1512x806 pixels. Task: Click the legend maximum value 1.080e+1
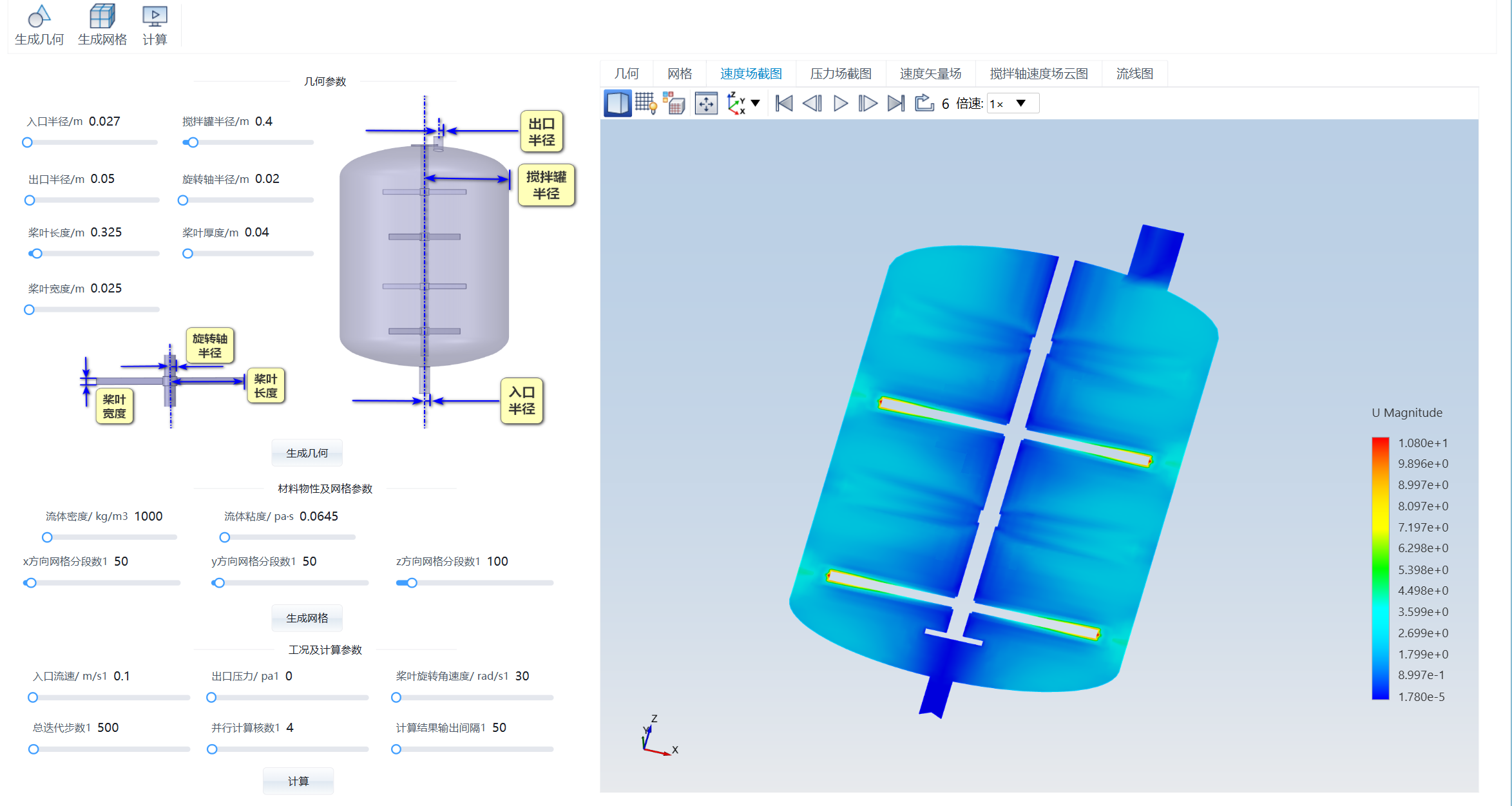point(1423,443)
